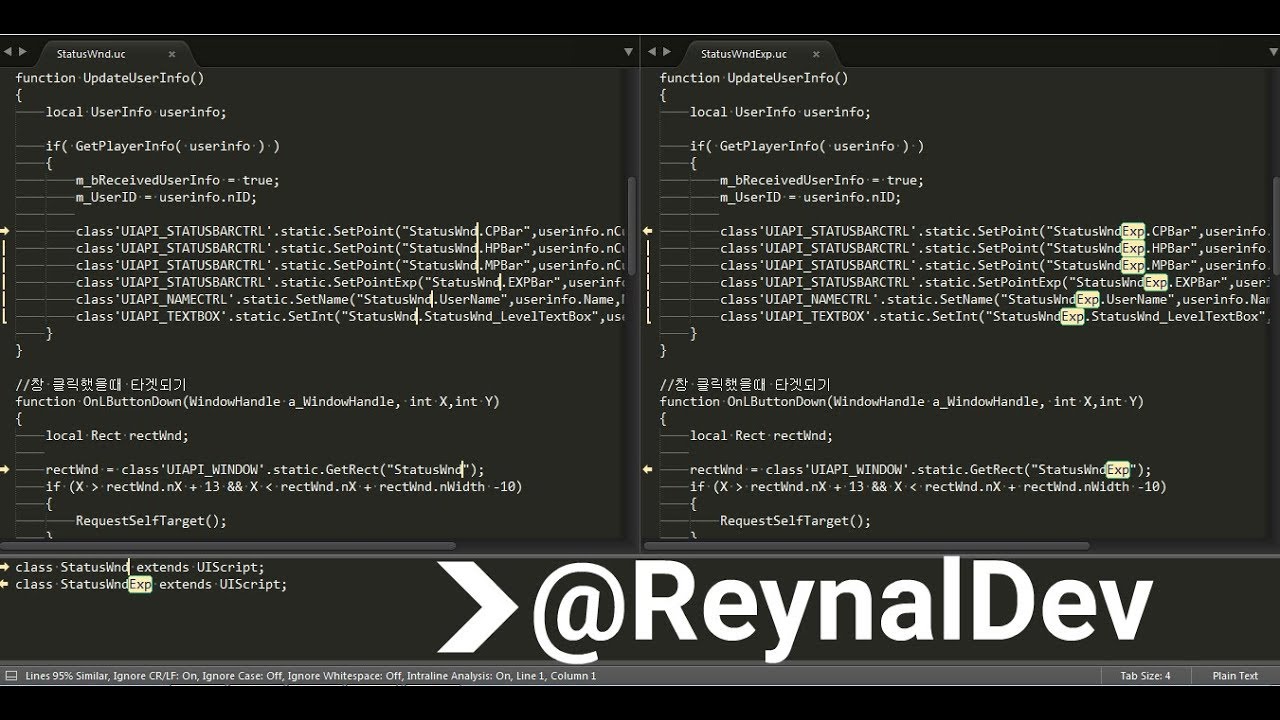Click 'class StatusWndExp extends UIScript;' in the bottom panel

tap(151, 584)
